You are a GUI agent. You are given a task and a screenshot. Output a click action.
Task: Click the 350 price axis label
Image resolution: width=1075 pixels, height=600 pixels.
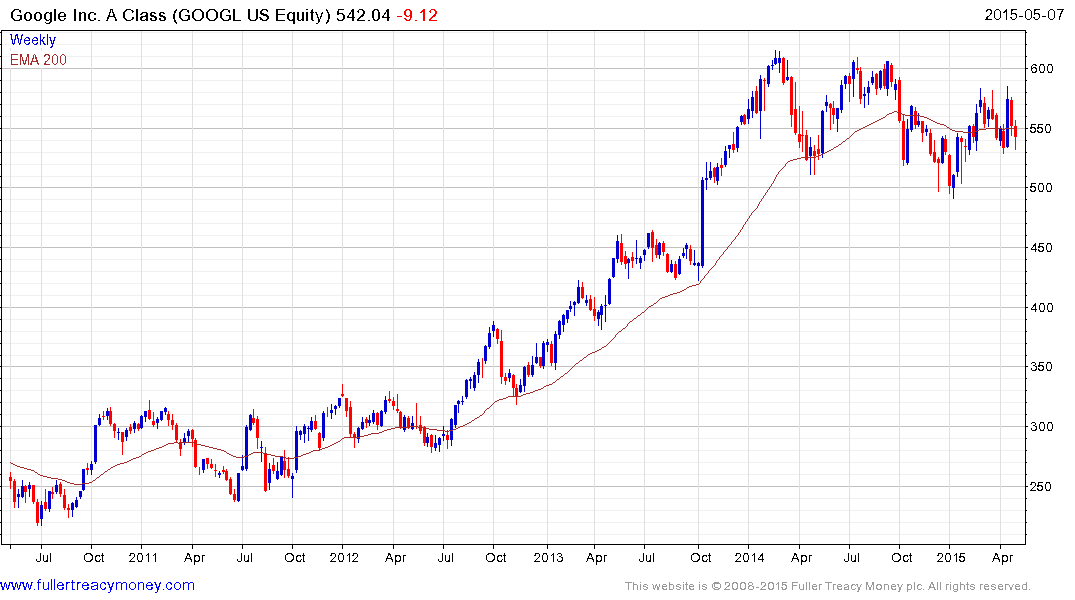(x=1041, y=367)
